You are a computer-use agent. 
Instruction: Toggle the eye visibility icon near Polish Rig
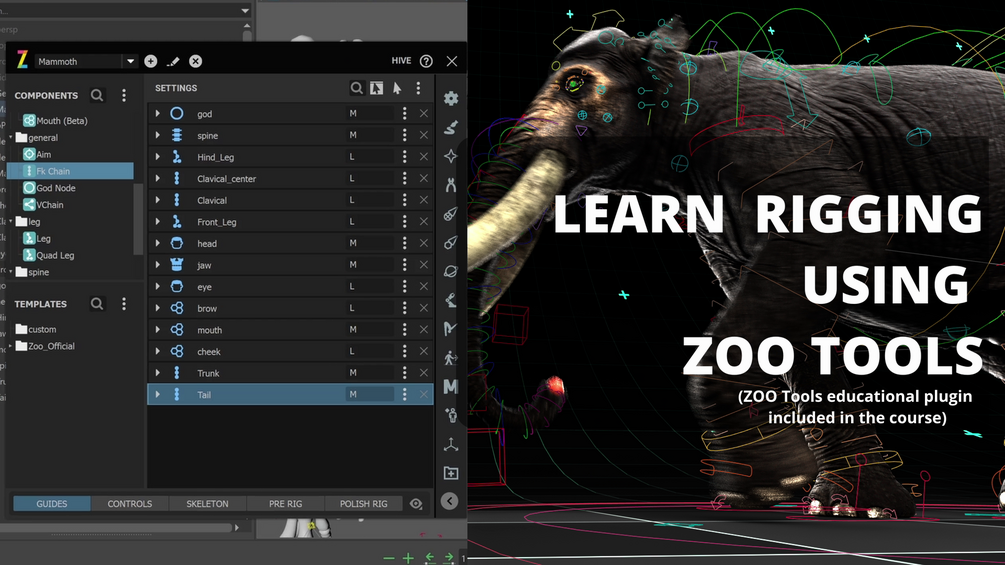416,504
